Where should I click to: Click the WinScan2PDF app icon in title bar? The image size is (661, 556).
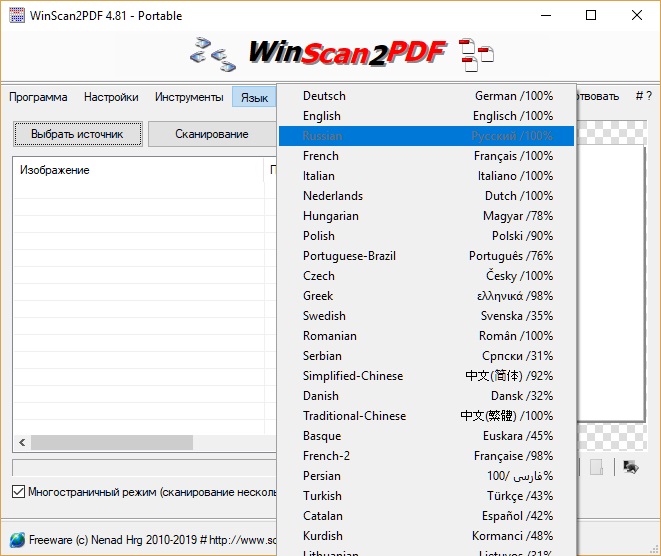[x=17, y=16]
